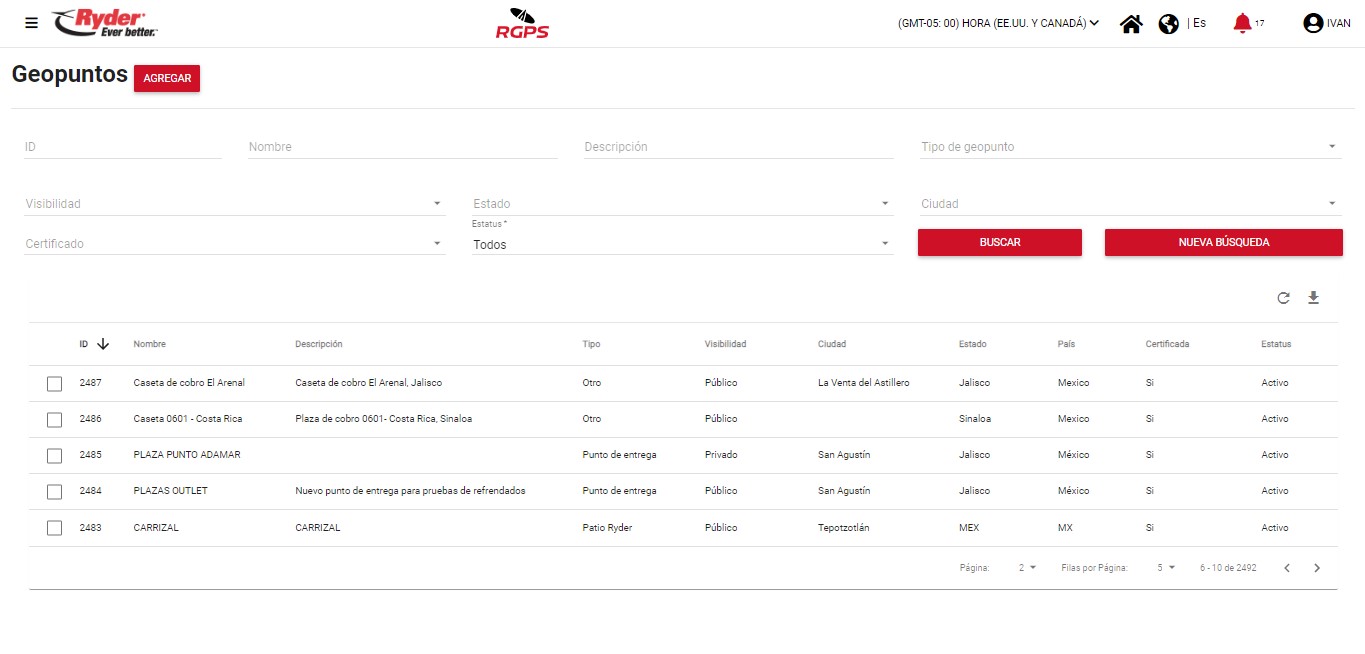1365x654 pixels.
Task: Tick the PLAZA PUNTO ADAMAR row checkbox
Action: click(55, 456)
